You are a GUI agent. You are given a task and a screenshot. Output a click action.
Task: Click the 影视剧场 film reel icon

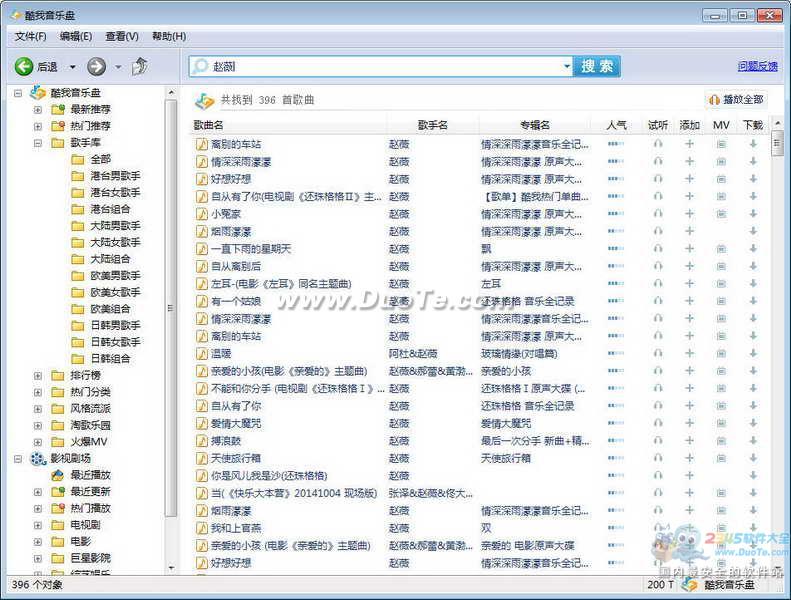point(38,459)
